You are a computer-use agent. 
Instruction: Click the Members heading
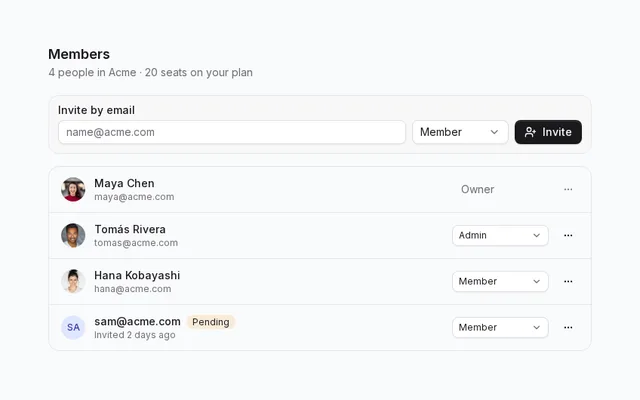pos(79,54)
